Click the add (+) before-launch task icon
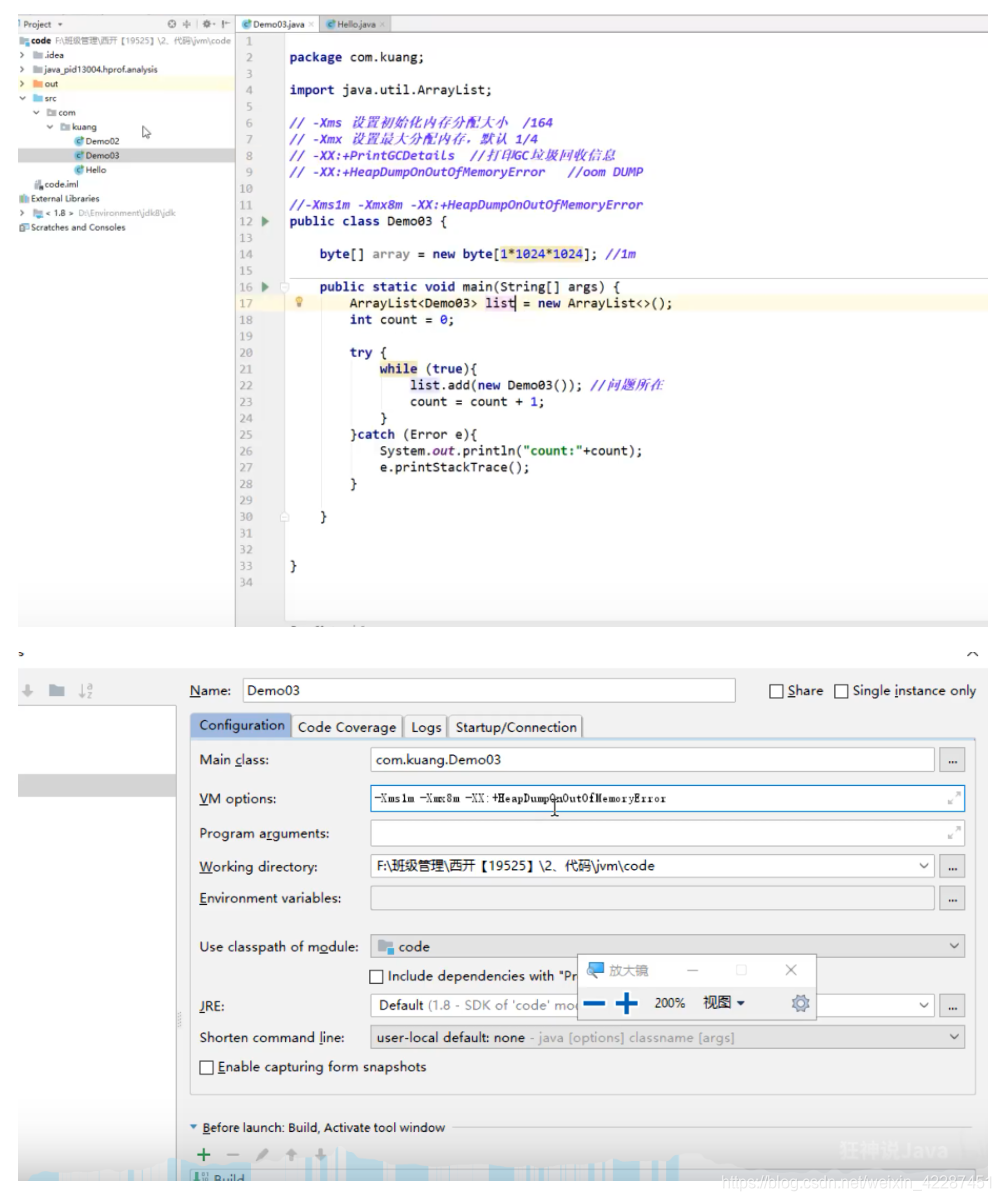Image resolution: width=1001 pixels, height=1201 pixels. click(204, 1155)
